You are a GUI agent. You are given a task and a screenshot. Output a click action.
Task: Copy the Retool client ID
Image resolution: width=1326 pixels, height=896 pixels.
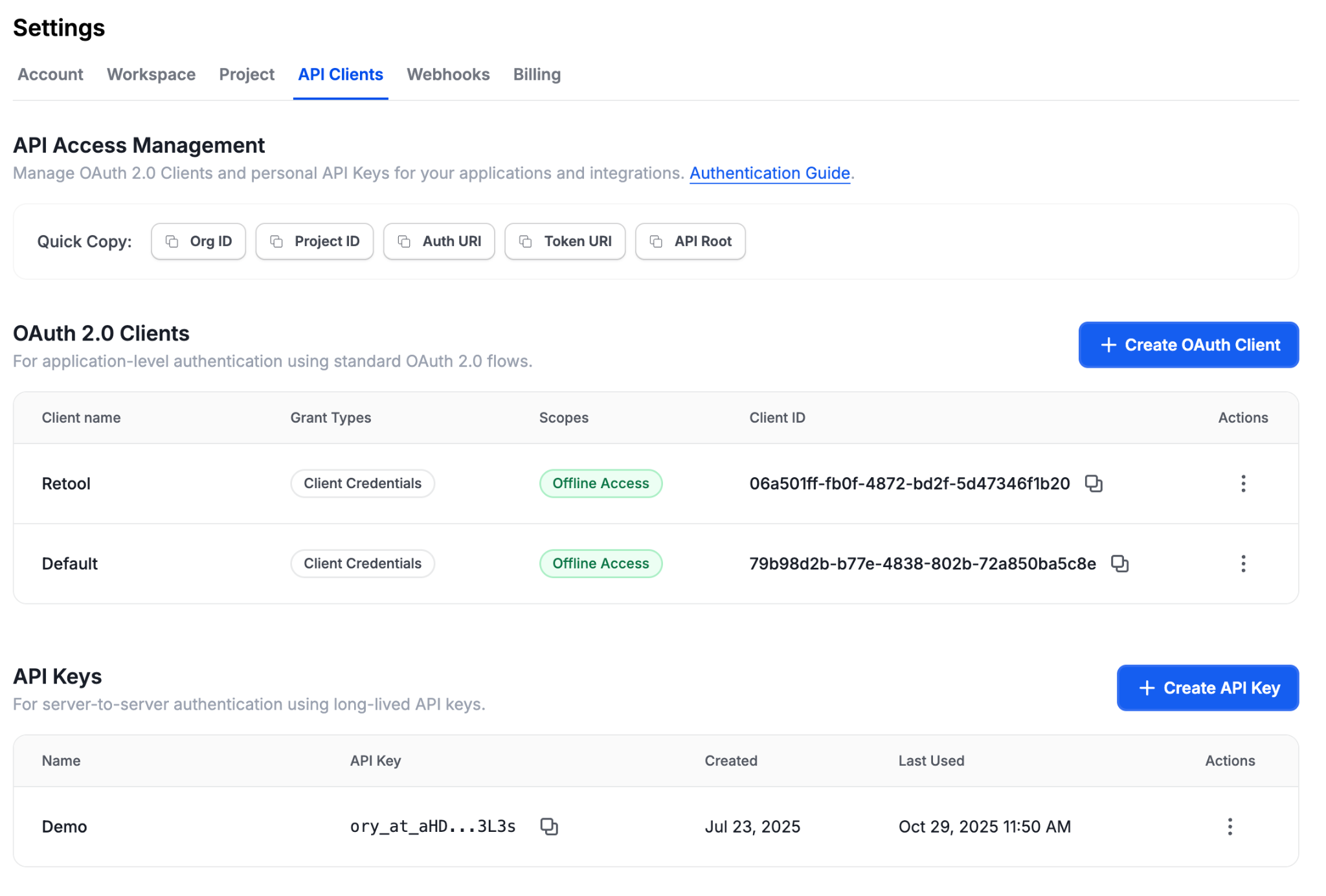click(x=1093, y=484)
